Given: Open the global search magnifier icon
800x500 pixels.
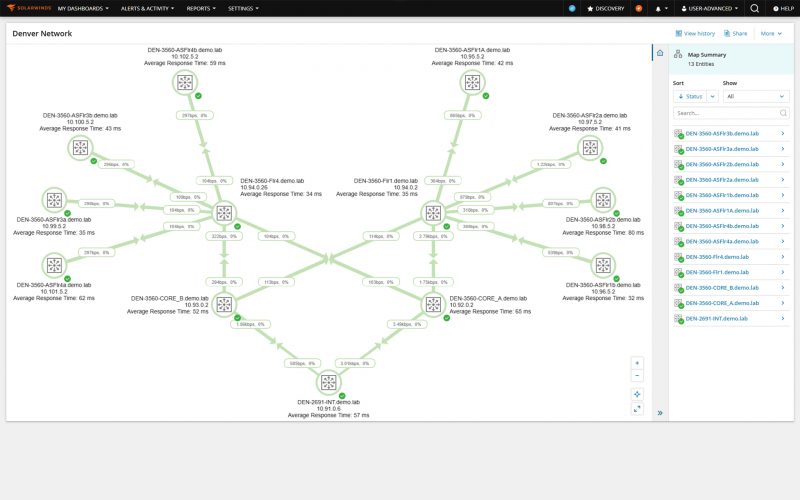Looking at the screenshot, I should point(755,8).
